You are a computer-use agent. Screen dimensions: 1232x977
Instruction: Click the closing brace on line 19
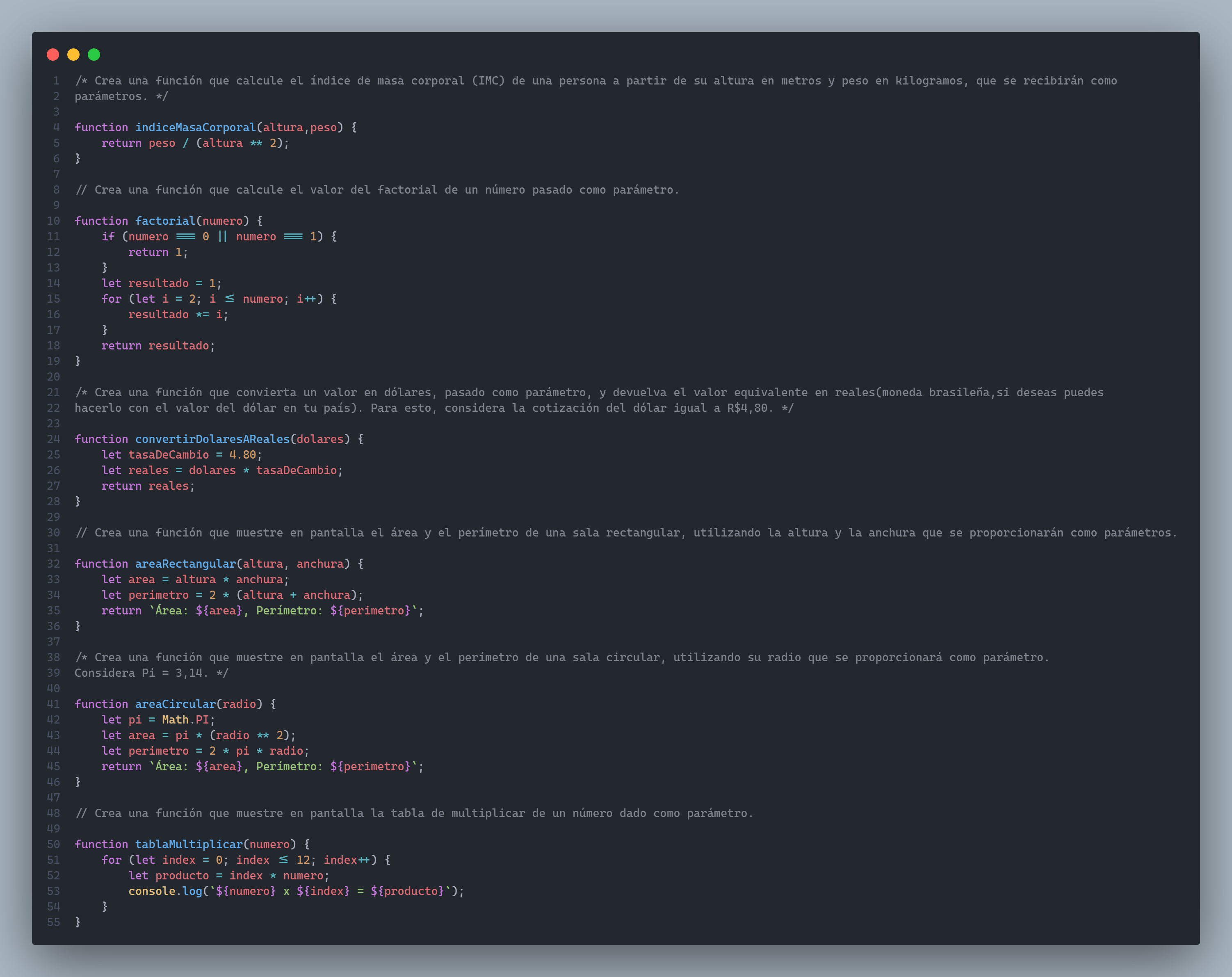click(x=78, y=361)
